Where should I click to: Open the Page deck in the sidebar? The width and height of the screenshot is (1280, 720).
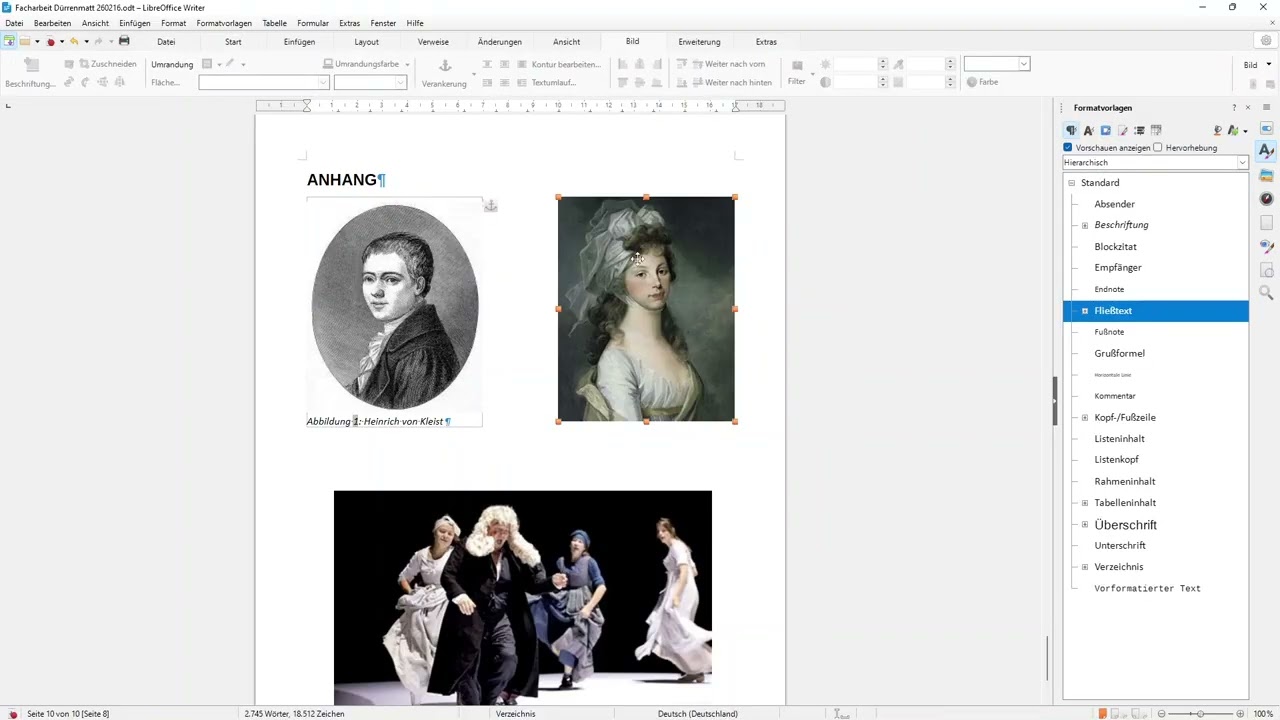(1267, 223)
